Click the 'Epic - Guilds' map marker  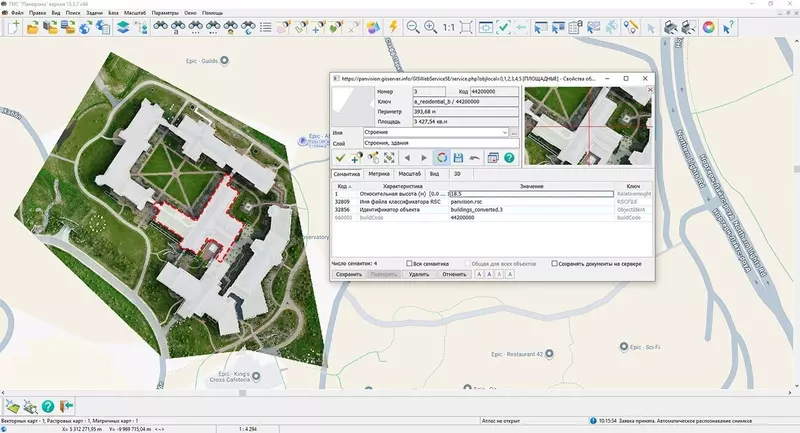pos(223,61)
